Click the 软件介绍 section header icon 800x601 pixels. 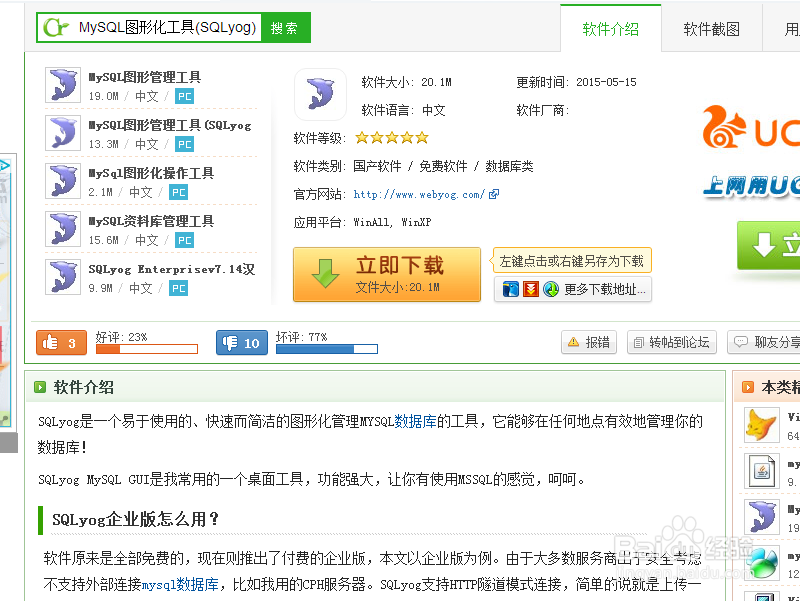[x=40, y=387]
